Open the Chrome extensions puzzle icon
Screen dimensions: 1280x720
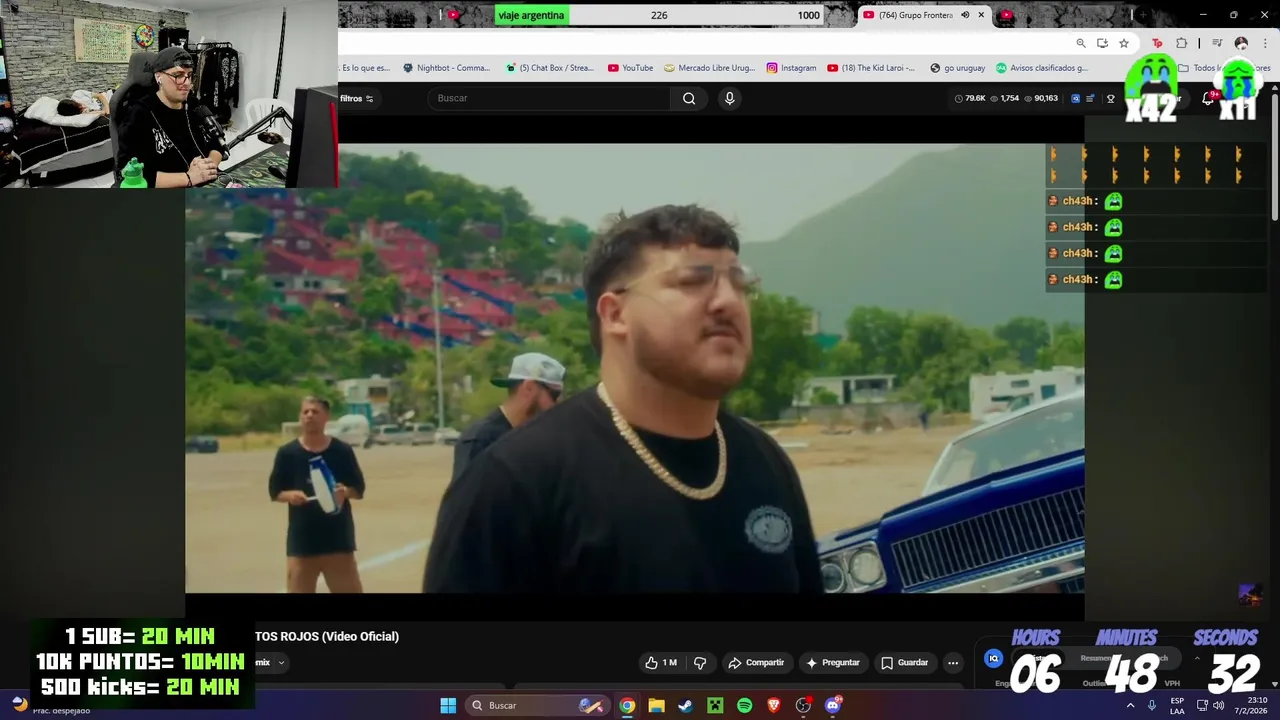(1182, 43)
